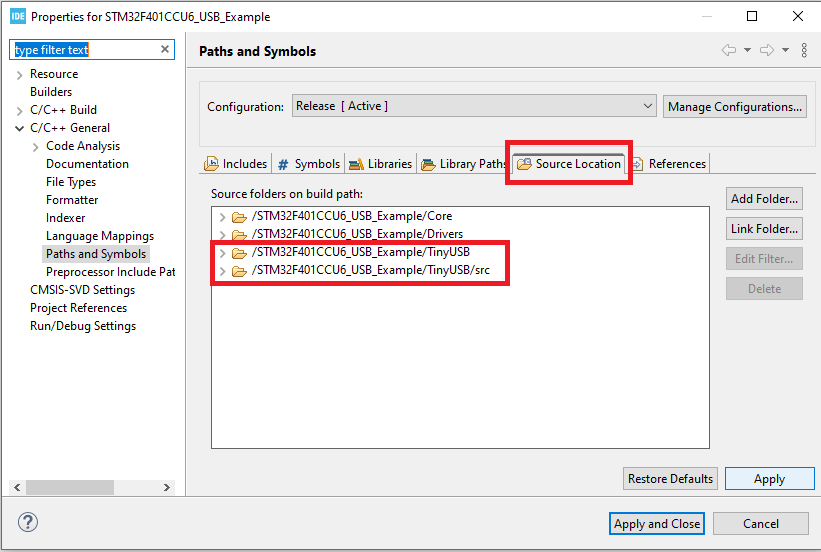This screenshot has width=821, height=552.
Task: Click the back navigation arrow icon
Action: 729,51
